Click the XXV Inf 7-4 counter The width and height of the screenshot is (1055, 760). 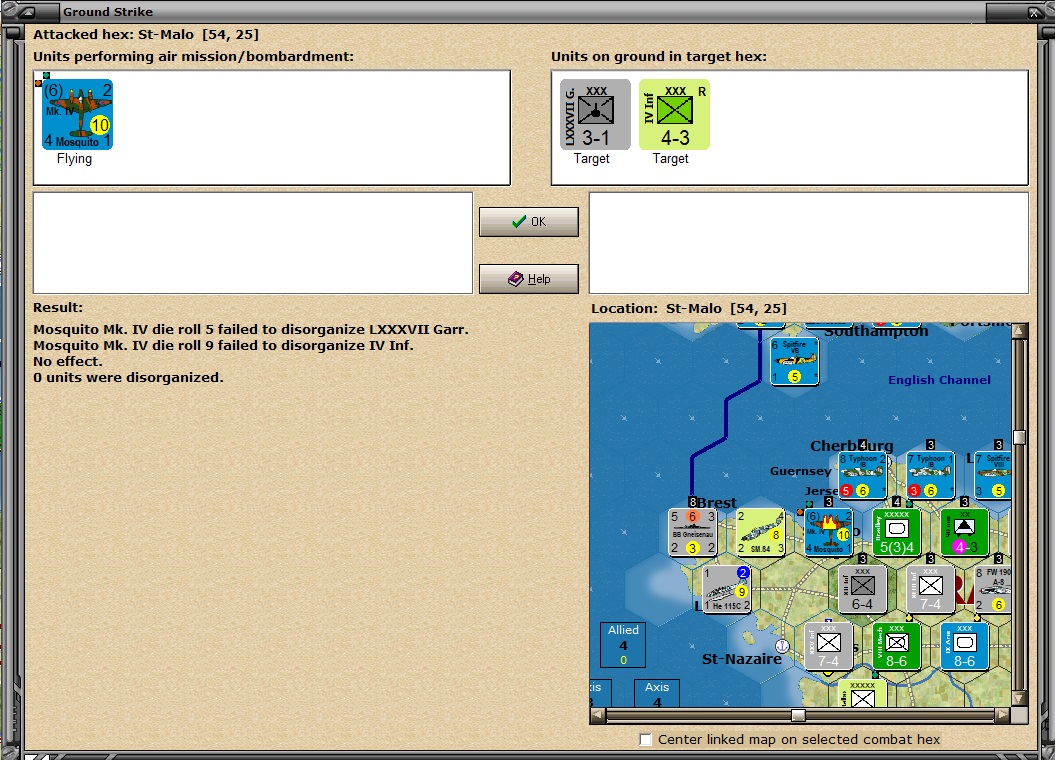829,646
